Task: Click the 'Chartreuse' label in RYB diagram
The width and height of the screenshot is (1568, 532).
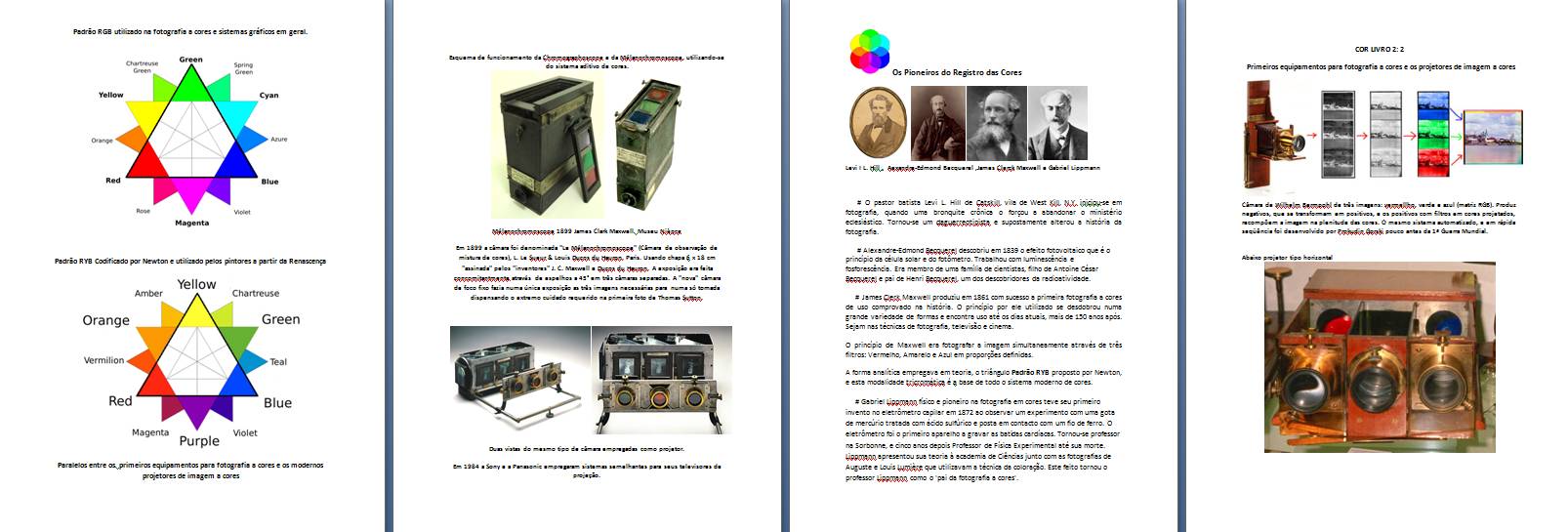Action: point(256,293)
